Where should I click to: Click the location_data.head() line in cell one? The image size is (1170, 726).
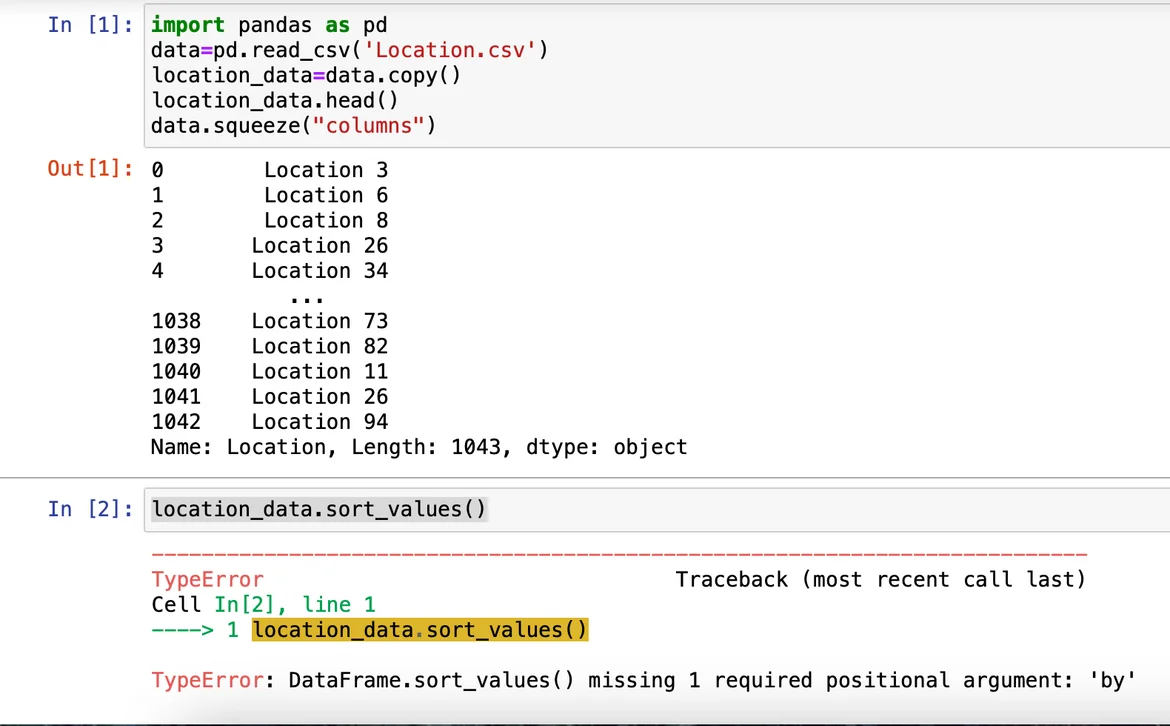point(275,100)
